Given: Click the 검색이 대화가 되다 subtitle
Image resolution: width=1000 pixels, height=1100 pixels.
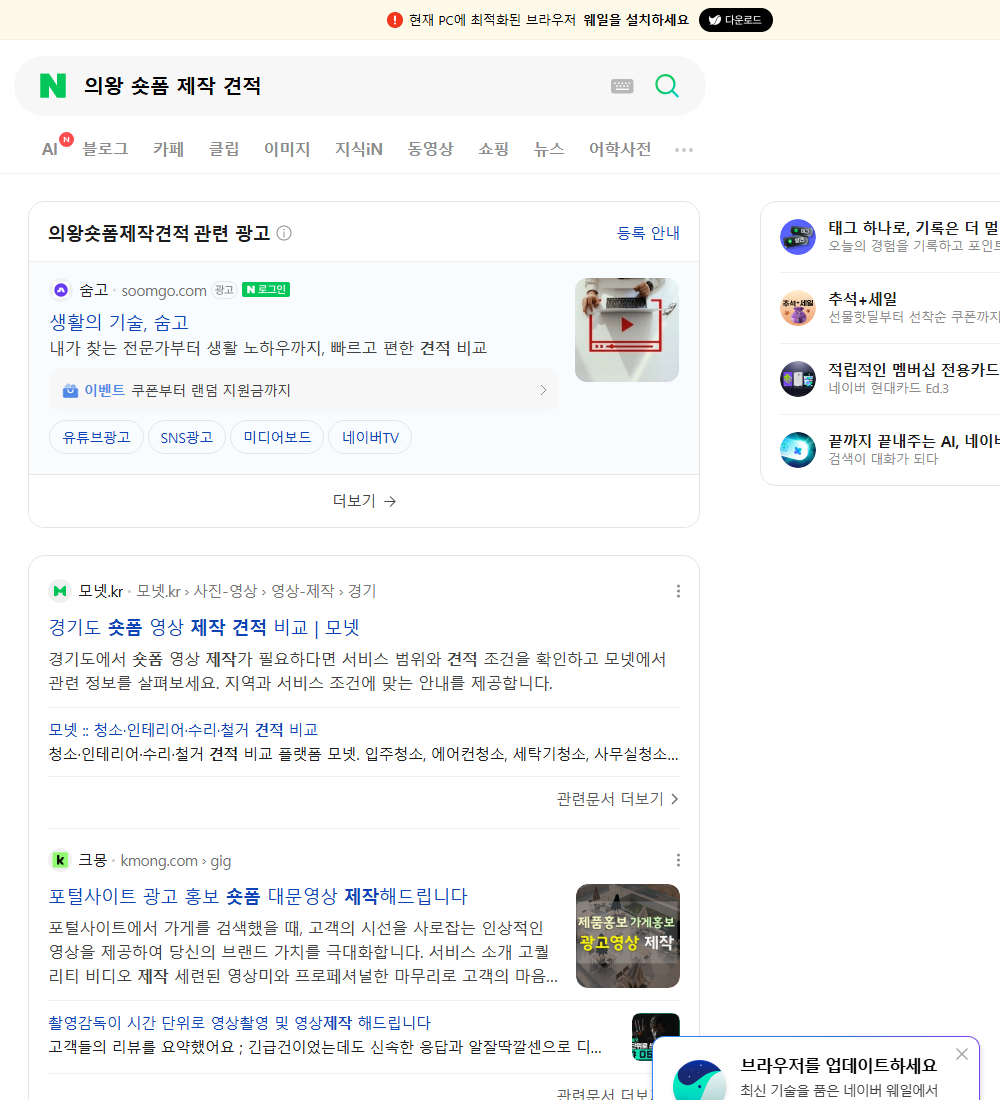Looking at the screenshot, I should [883, 459].
